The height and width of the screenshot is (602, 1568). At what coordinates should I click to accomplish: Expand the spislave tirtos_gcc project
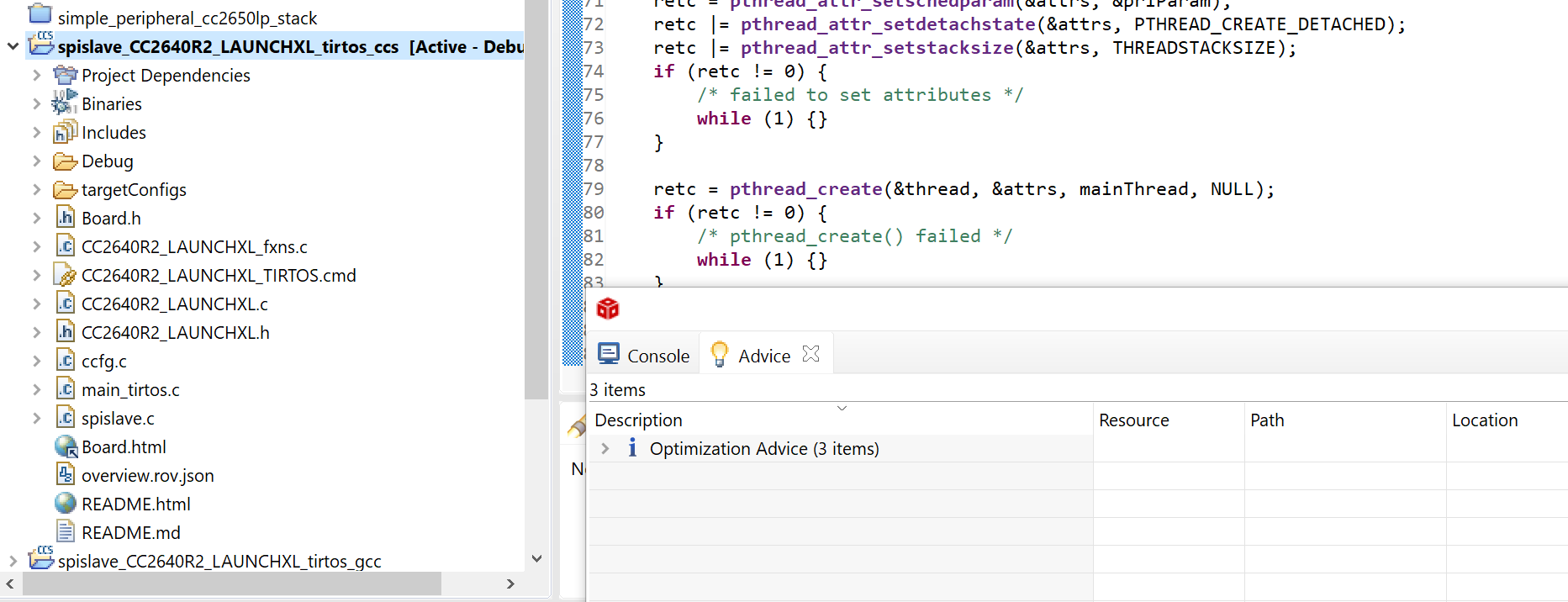pos(13,561)
